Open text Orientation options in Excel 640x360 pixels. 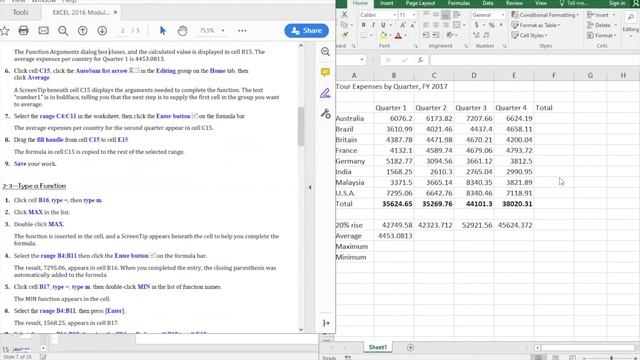[450, 35]
